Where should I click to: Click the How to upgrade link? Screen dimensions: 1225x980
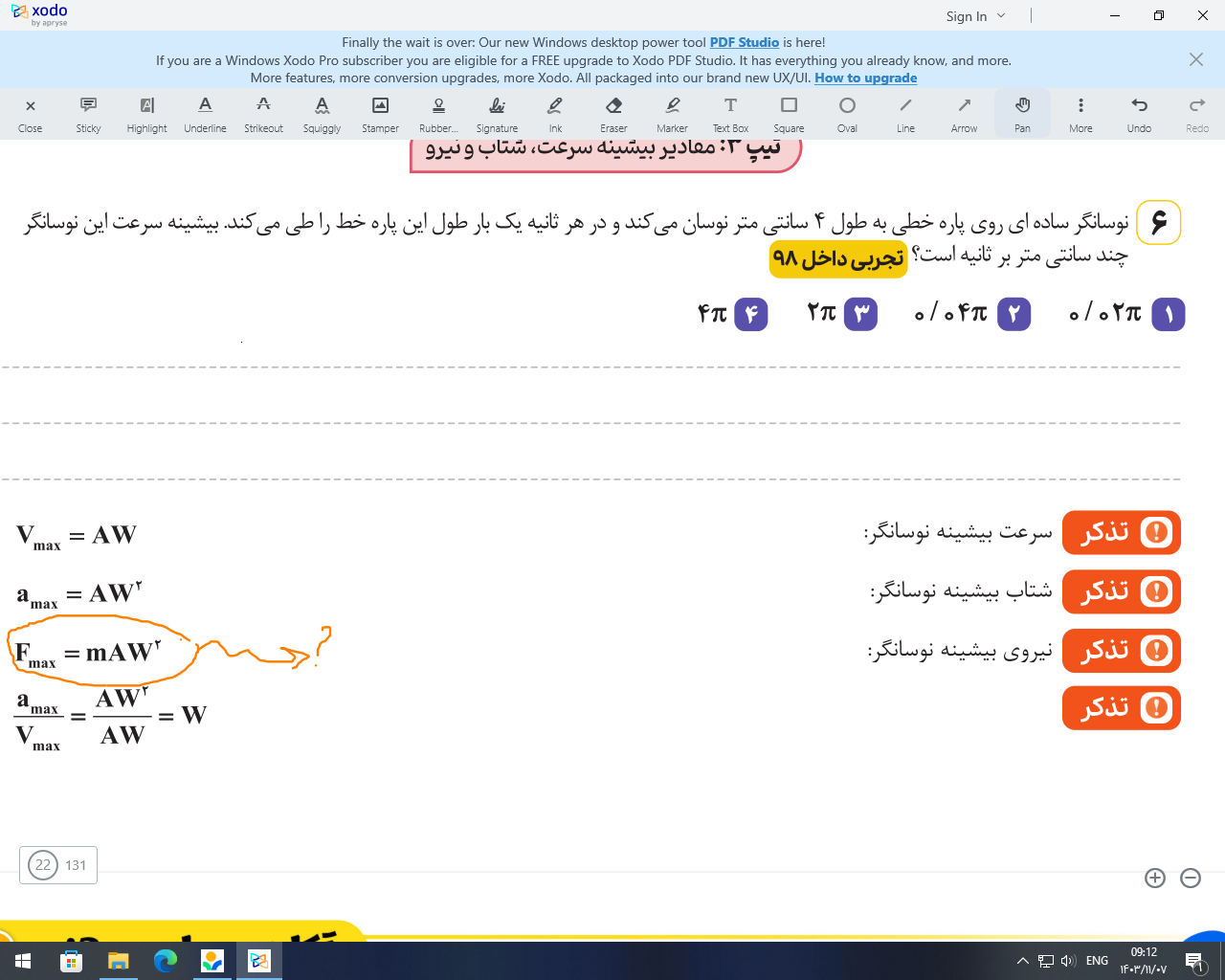click(865, 78)
